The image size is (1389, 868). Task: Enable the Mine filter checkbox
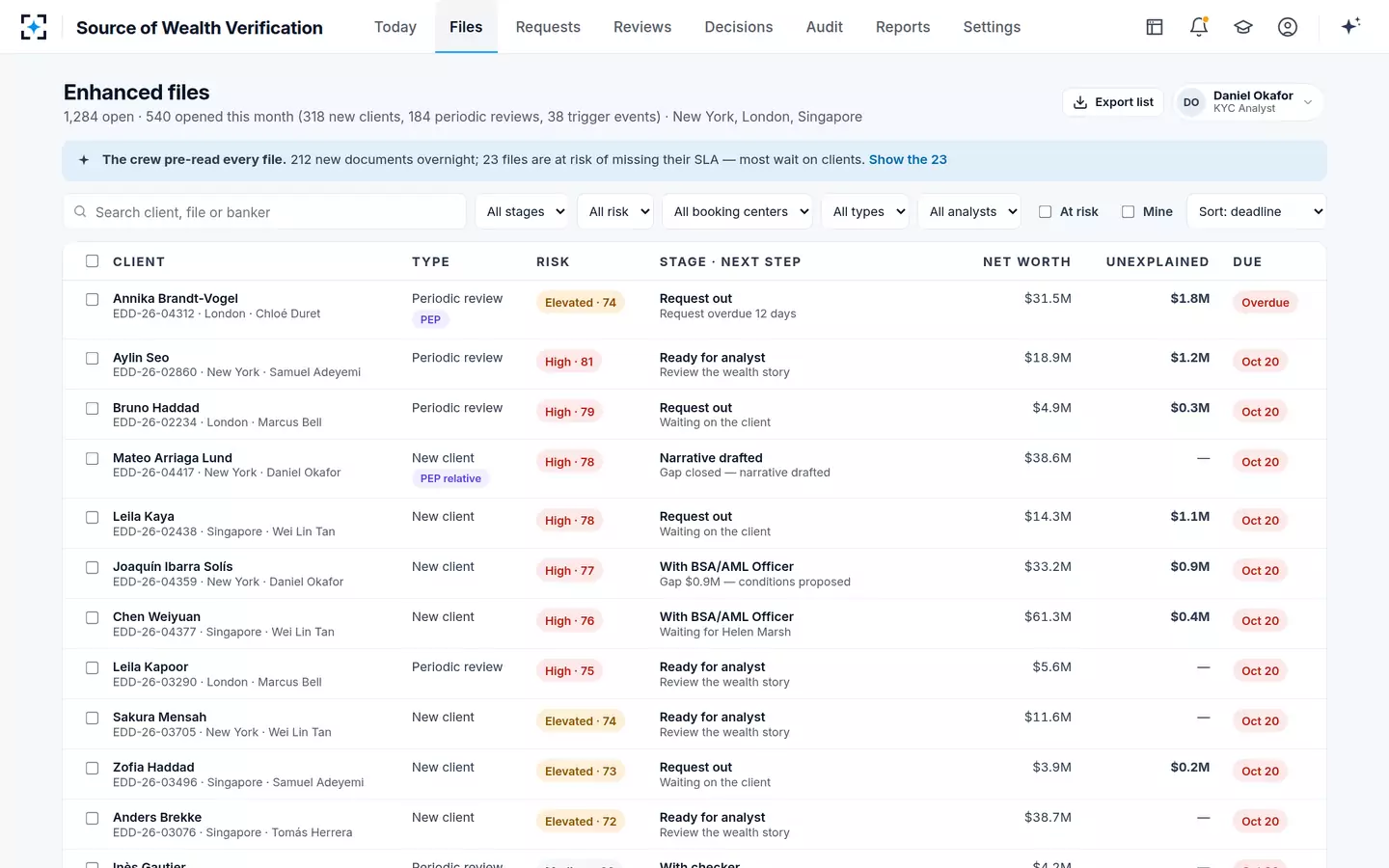pyautogui.click(x=1128, y=211)
